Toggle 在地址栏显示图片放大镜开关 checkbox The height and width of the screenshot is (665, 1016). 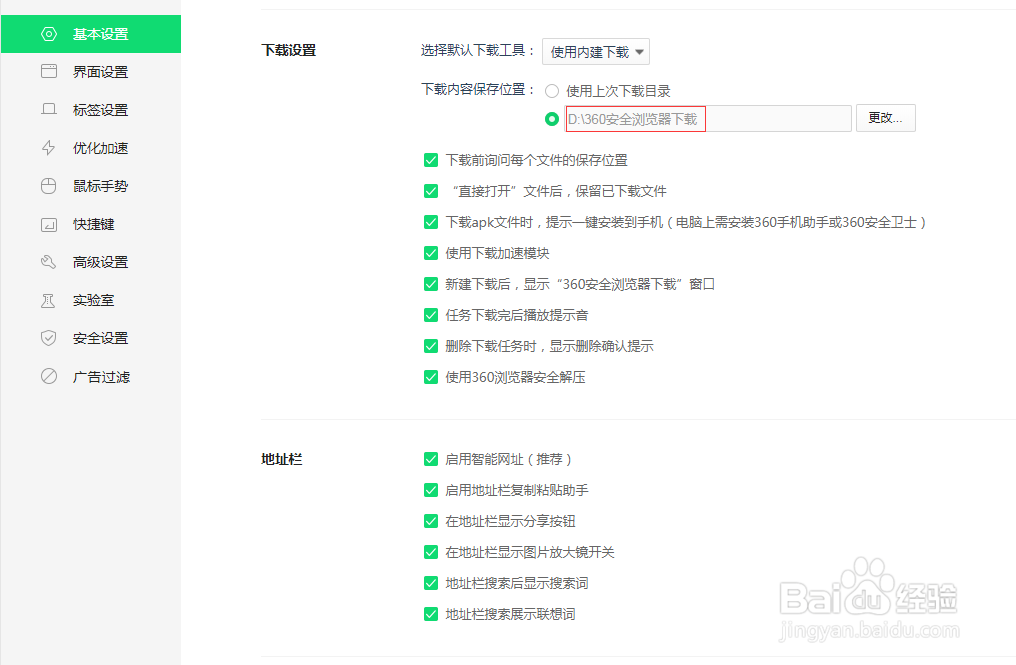point(431,552)
